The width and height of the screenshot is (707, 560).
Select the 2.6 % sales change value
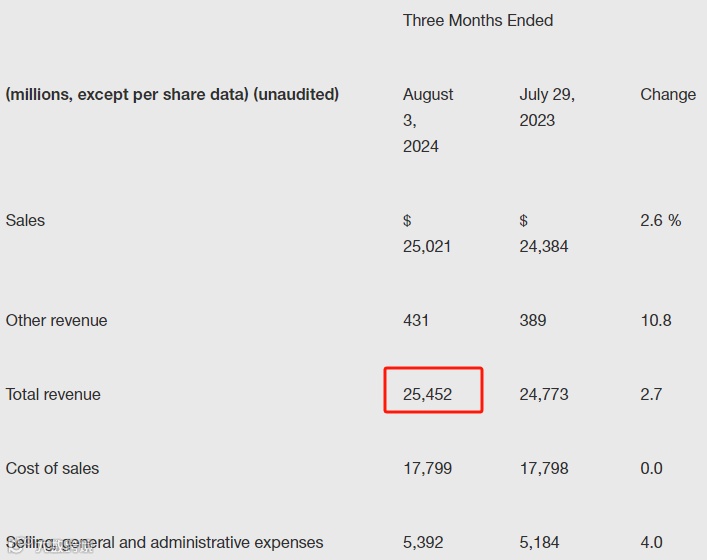click(x=661, y=220)
